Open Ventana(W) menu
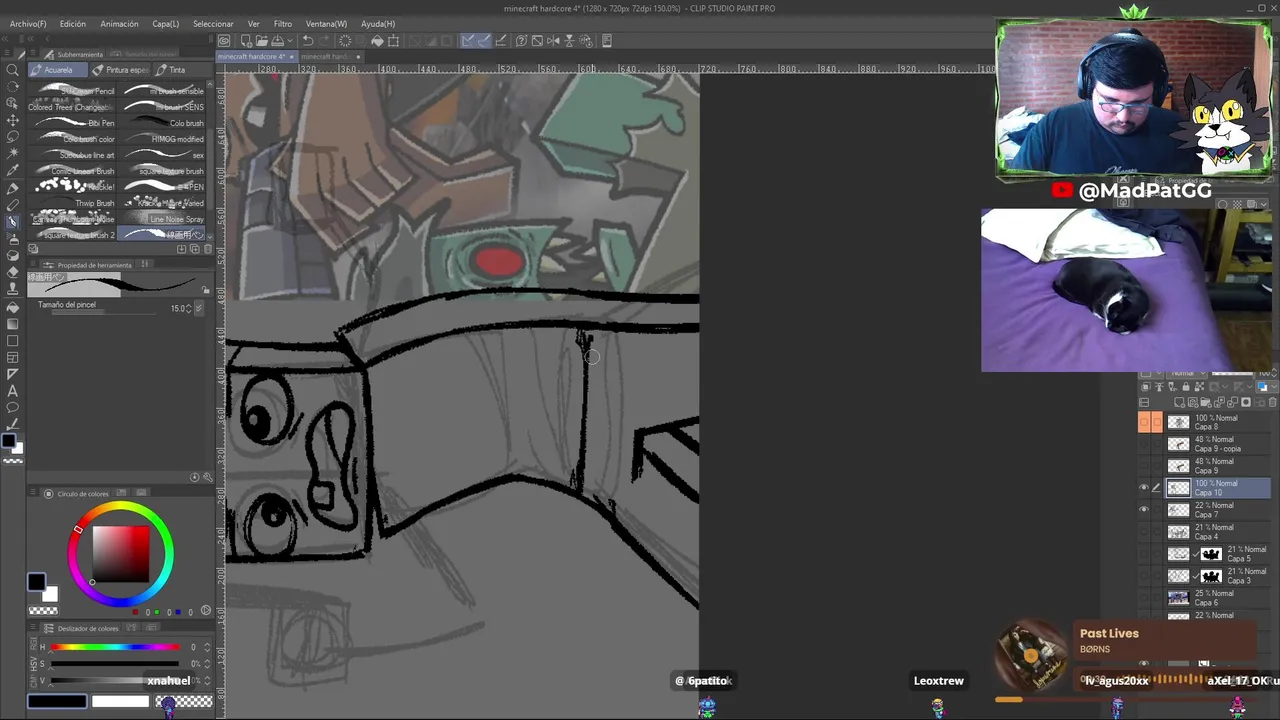This screenshot has height=720, width=1280. [x=326, y=23]
